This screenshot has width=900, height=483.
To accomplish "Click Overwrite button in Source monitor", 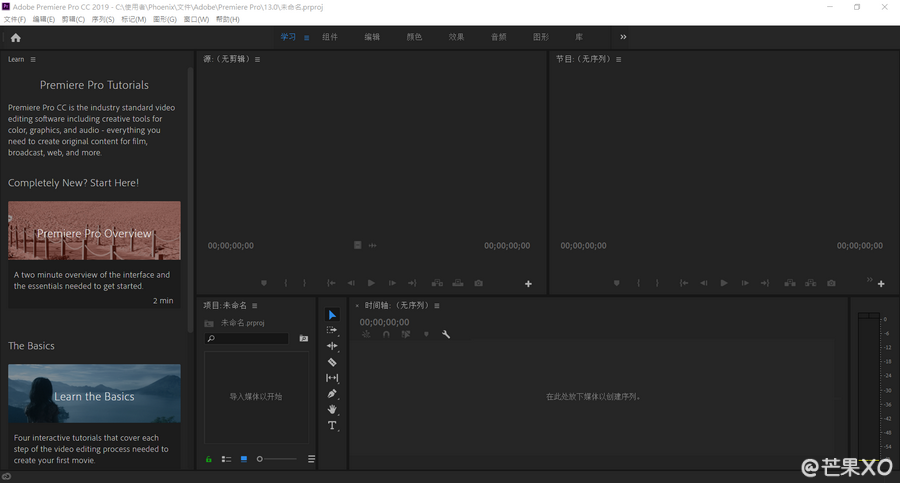I will point(457,283).
